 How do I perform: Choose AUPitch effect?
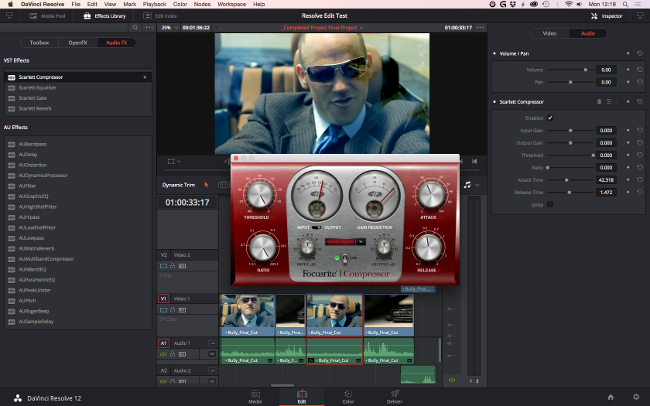pos(78,301)
